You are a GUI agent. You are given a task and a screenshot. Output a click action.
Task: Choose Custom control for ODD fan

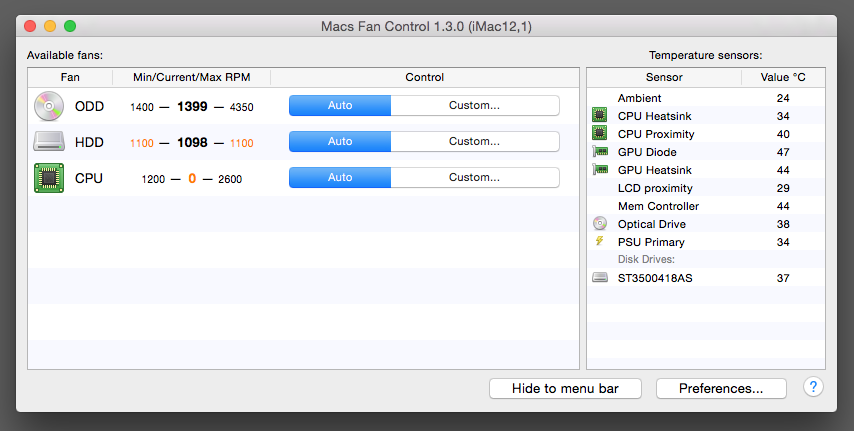pyautogui.click(x=474, y=106)
